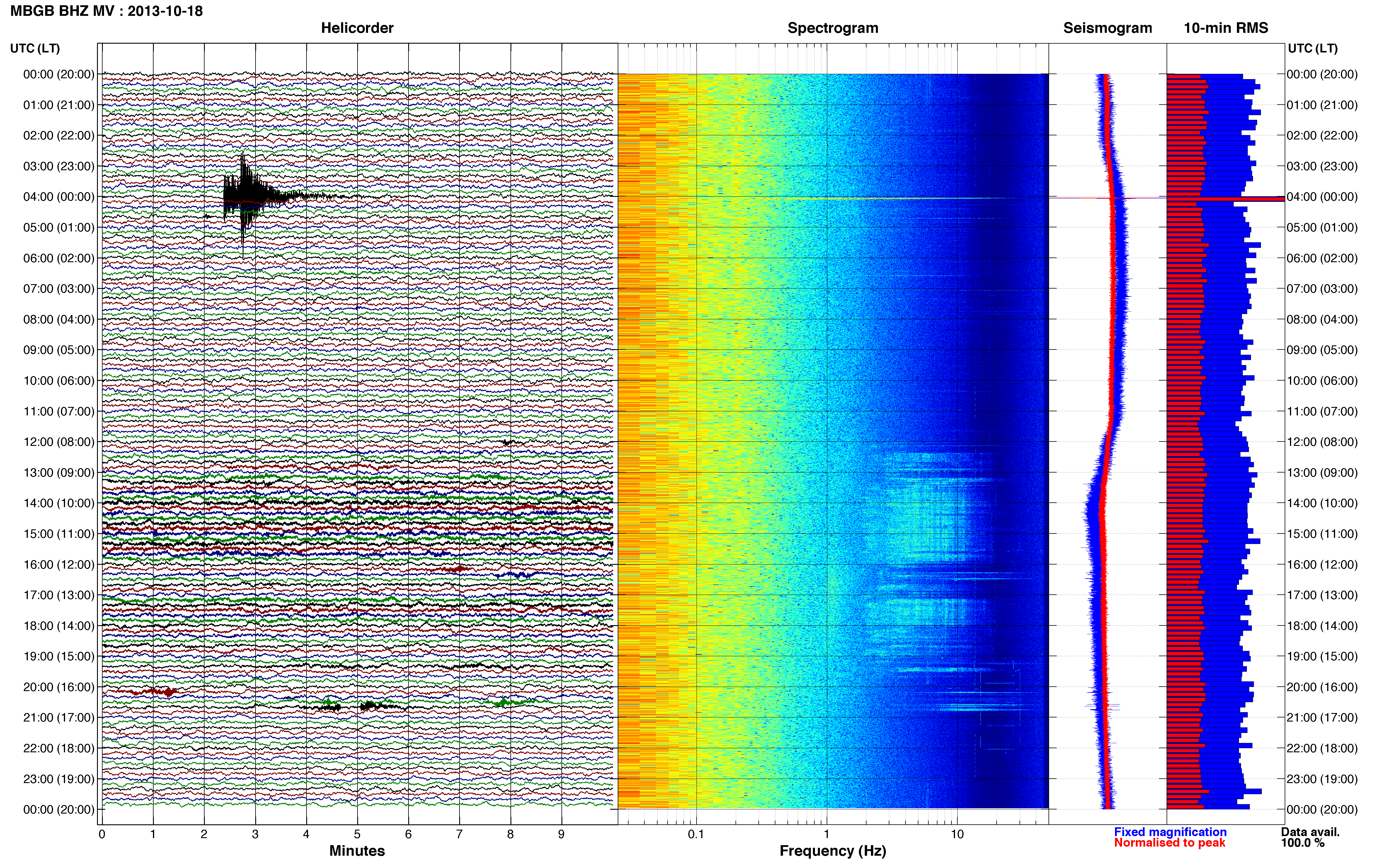This screenshot has width=1389, height=868.
Task: Click the 'Seismogram' panel heading
Action: (x=1108, y=28)
